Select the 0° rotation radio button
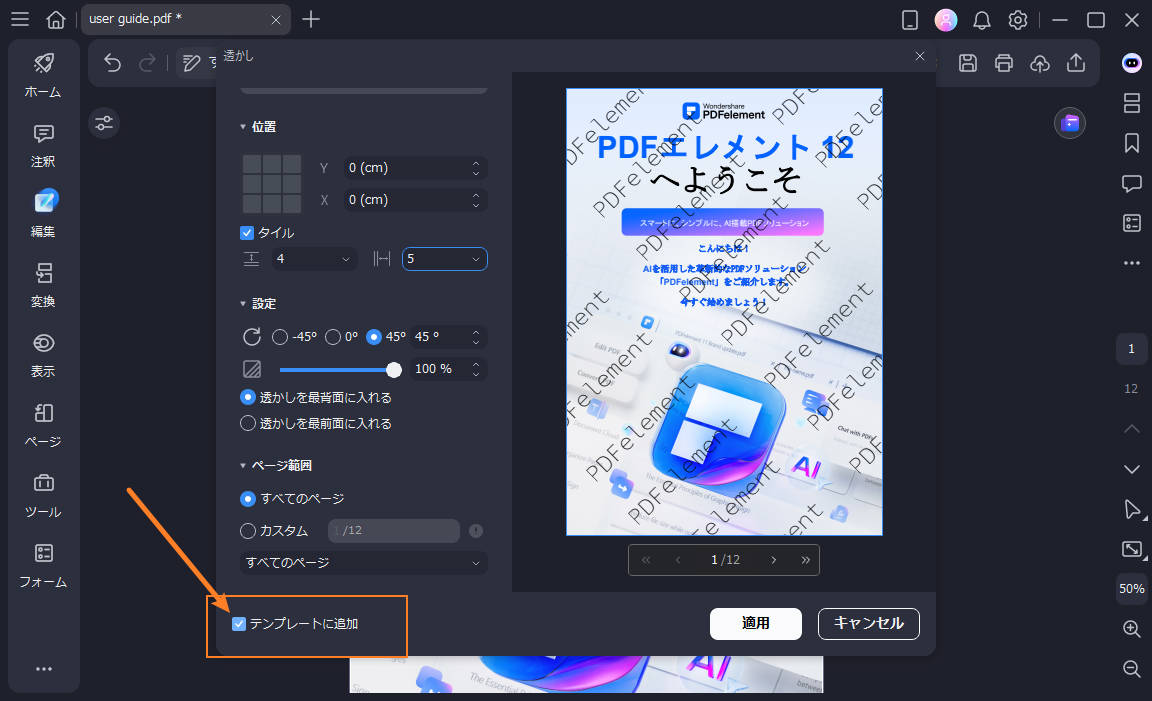Viewport: 1152px width, 701px height. coord(334,337)
